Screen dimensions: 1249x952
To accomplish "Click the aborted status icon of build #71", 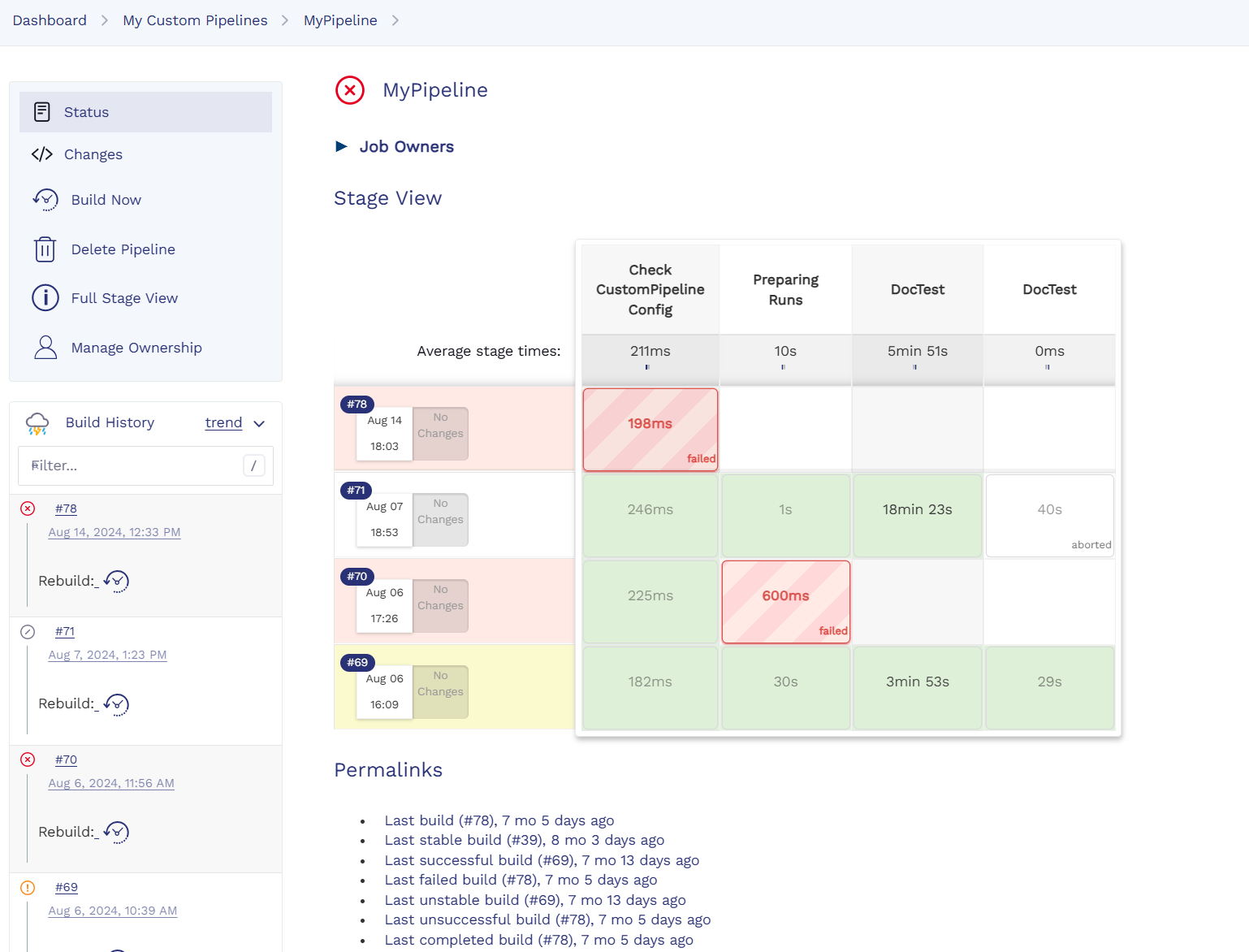I will pos(28,631).
